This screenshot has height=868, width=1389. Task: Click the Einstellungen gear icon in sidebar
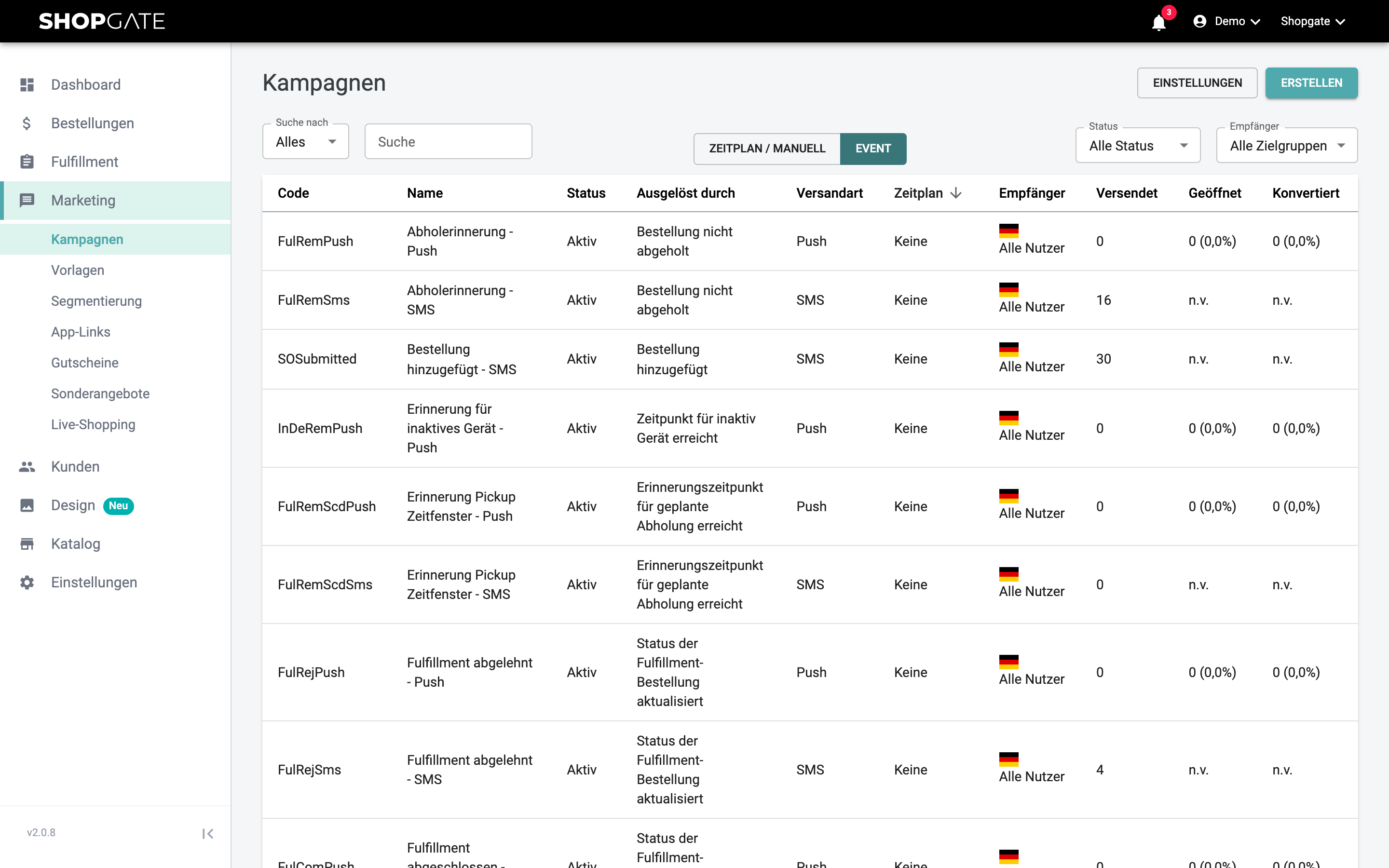[x=27, y=582]
